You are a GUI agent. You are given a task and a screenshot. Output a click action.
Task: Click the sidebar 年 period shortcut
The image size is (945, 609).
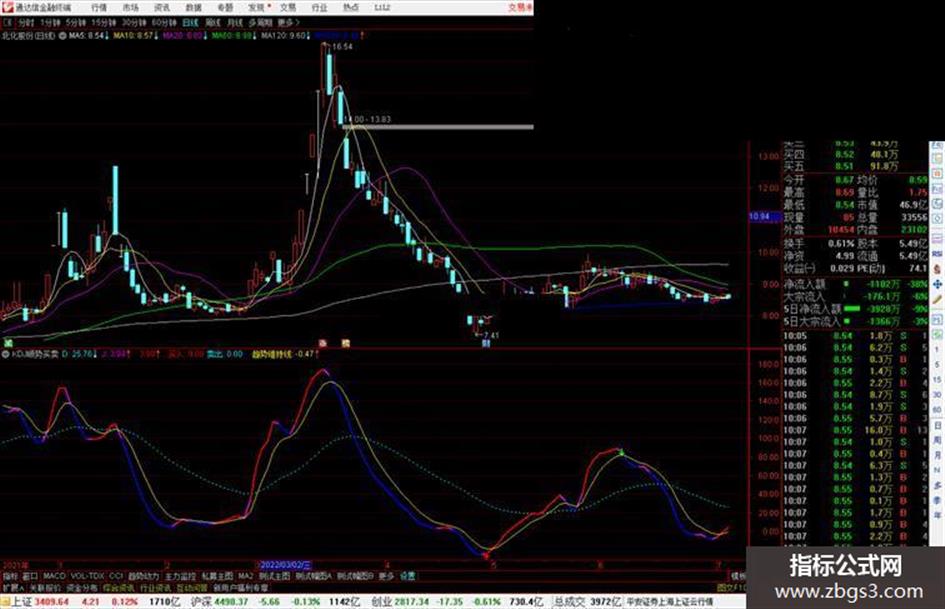click(x=937, y=516)
